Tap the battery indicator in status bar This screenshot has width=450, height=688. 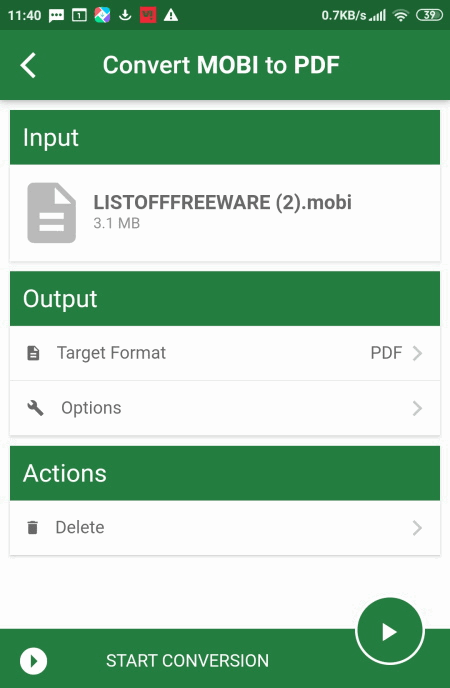pos(429,15)
